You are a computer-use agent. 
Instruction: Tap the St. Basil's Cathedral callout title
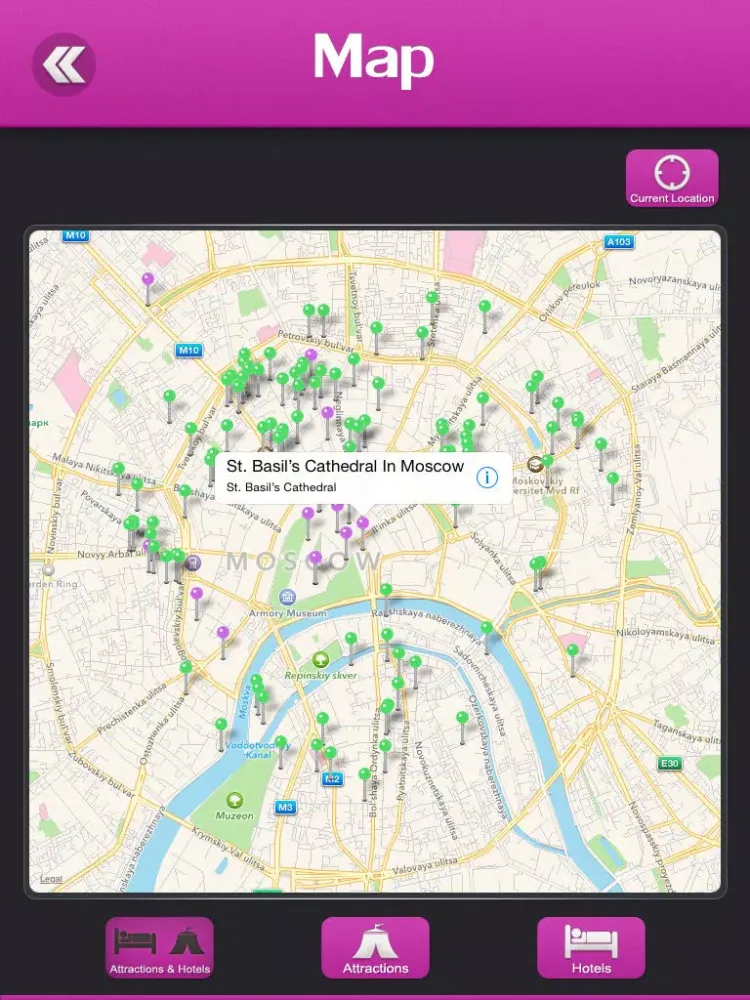(345, 466)
